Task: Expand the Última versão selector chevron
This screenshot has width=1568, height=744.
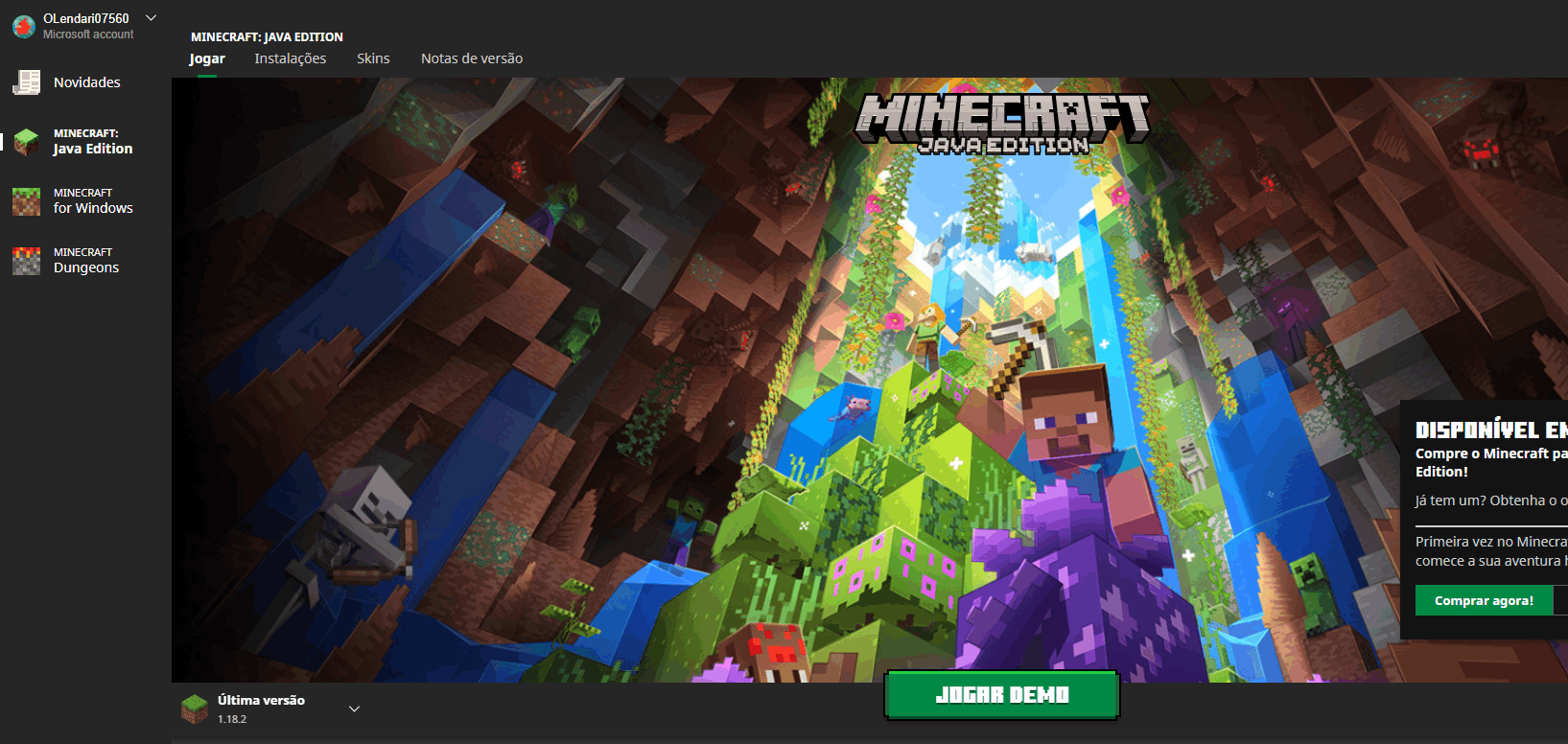Action: click(x=354, y=709)
